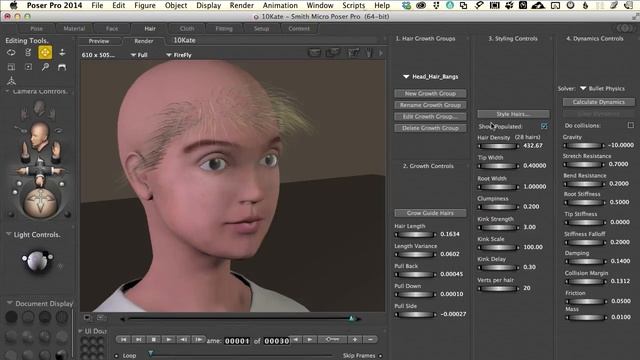Viewport: 640px width, 360px height.
Task: Remove keyframe with minus button
Action: click(371, 339)
